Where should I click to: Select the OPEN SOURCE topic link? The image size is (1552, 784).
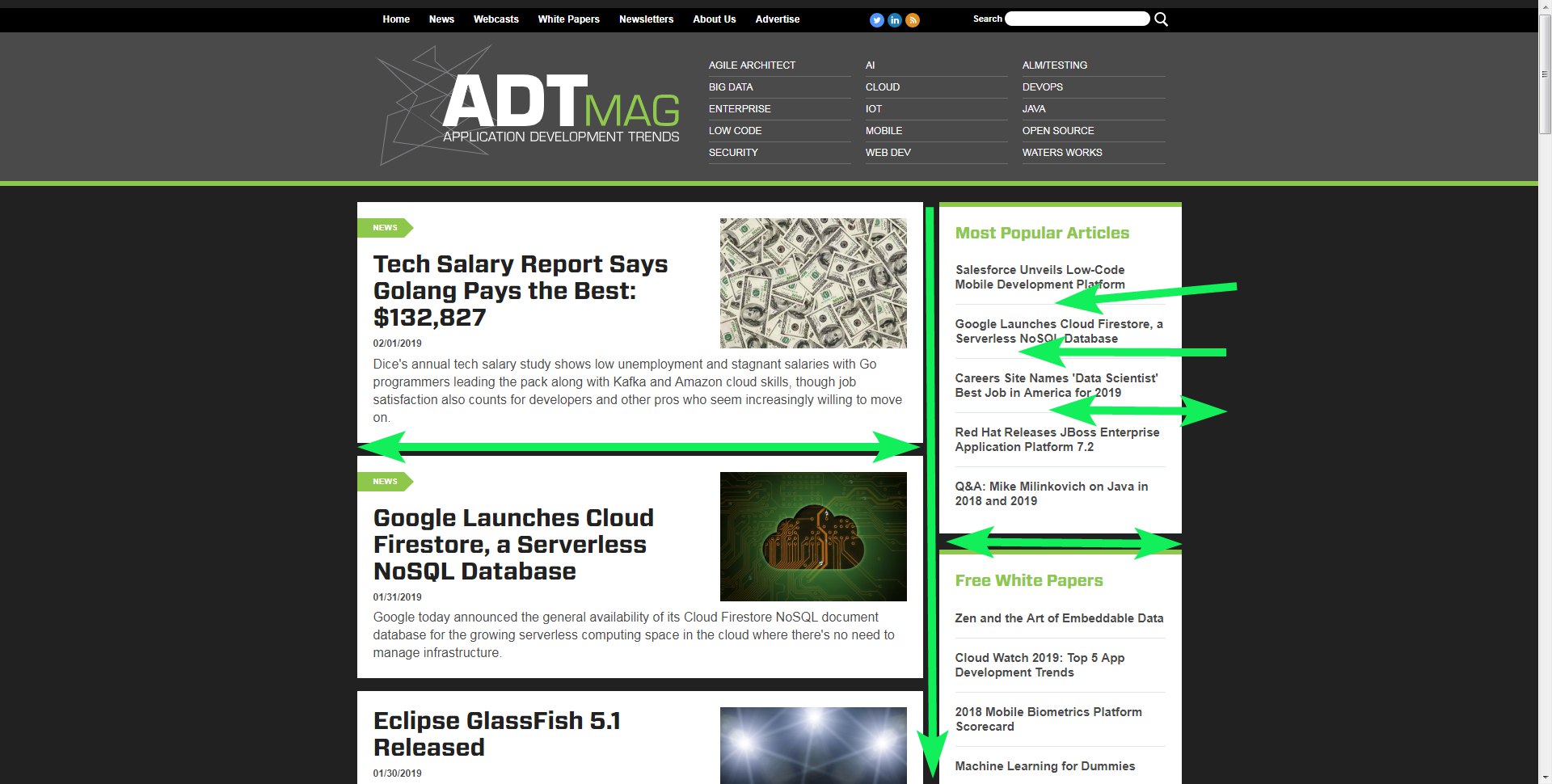click(x=1057, y=131)
